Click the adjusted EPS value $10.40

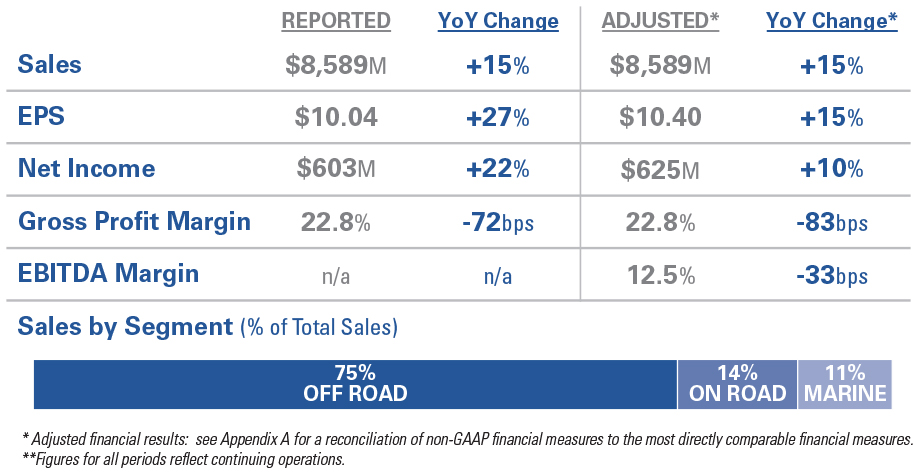pos(660,118)
